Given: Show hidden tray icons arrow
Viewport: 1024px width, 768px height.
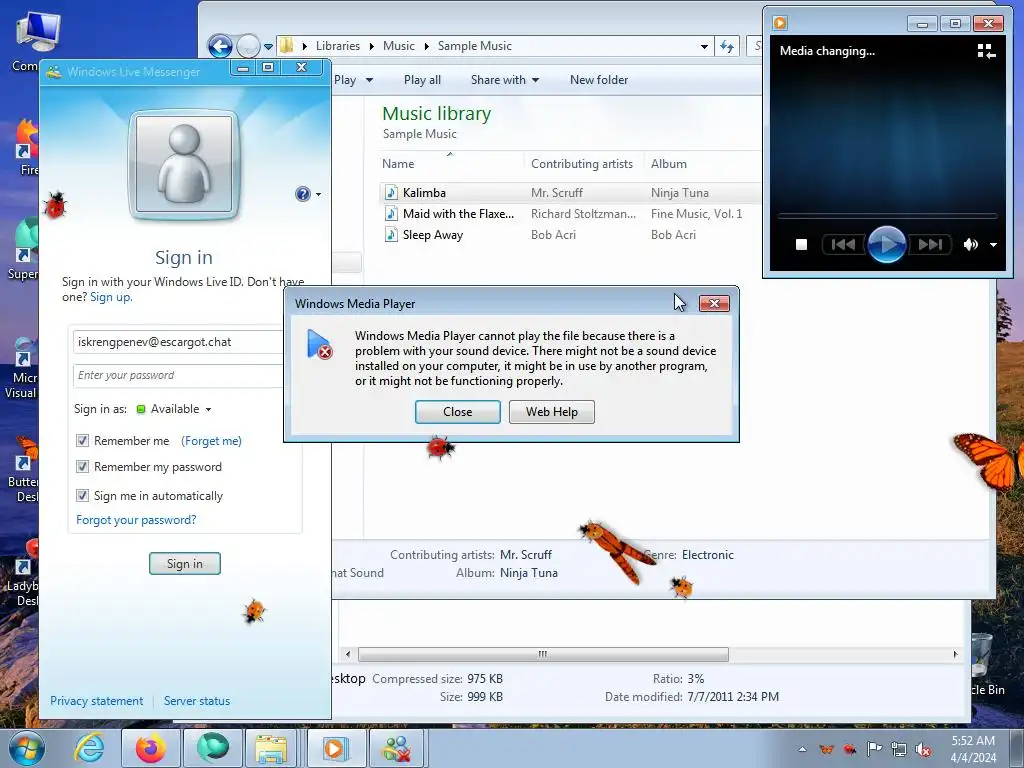Looking at the screenshot, I should pos(803,749).
